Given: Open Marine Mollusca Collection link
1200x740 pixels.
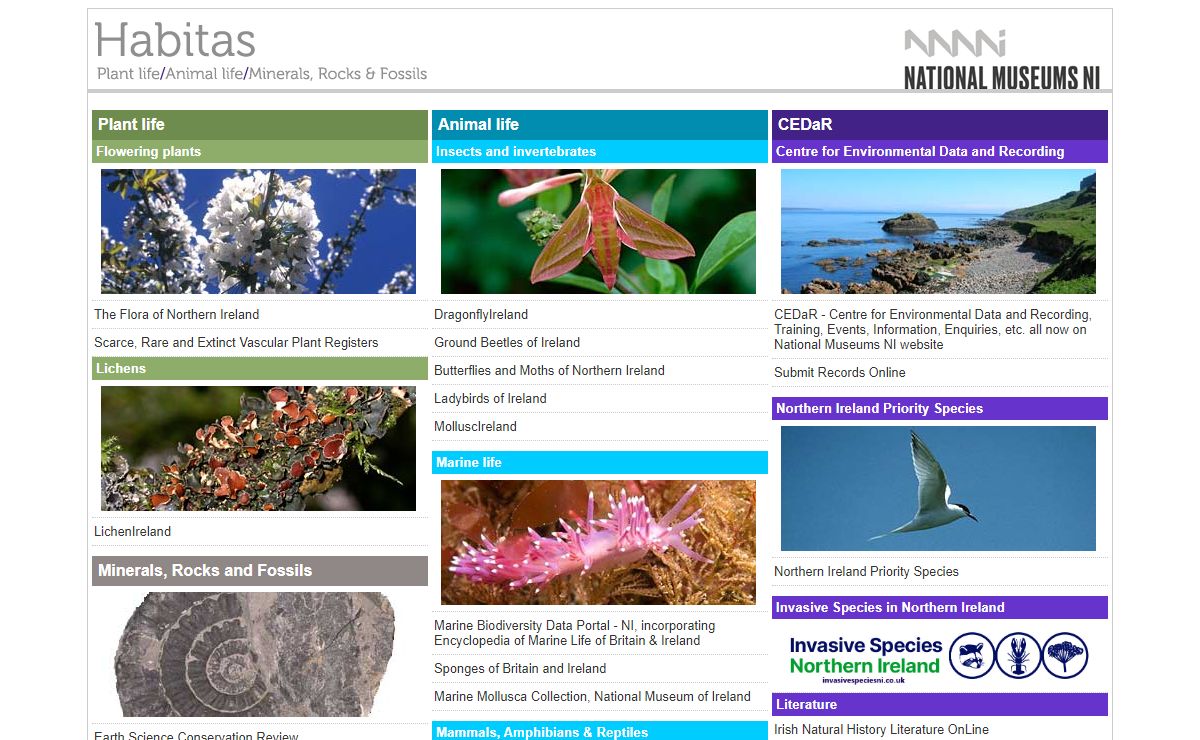Looking at the screenshot, I should point(592,696).
